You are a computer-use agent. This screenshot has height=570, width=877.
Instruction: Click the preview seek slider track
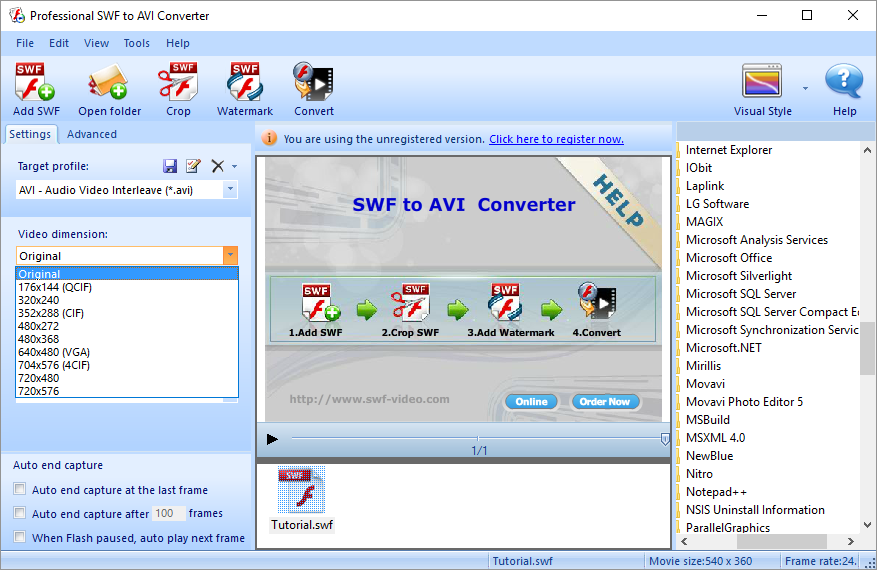[477, 438]
